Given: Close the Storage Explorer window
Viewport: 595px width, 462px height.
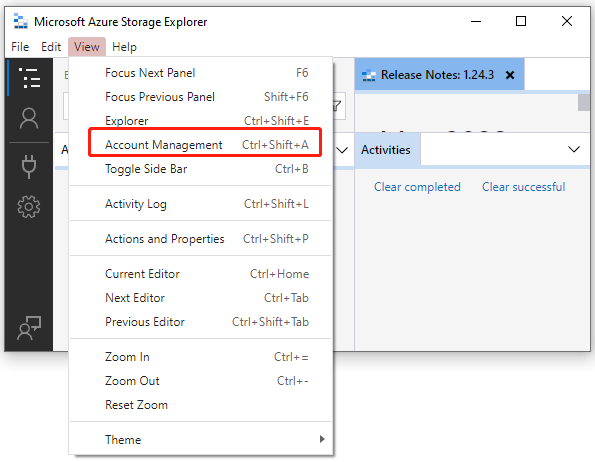Looking at the screenshot, I should [x=567, y=21].
